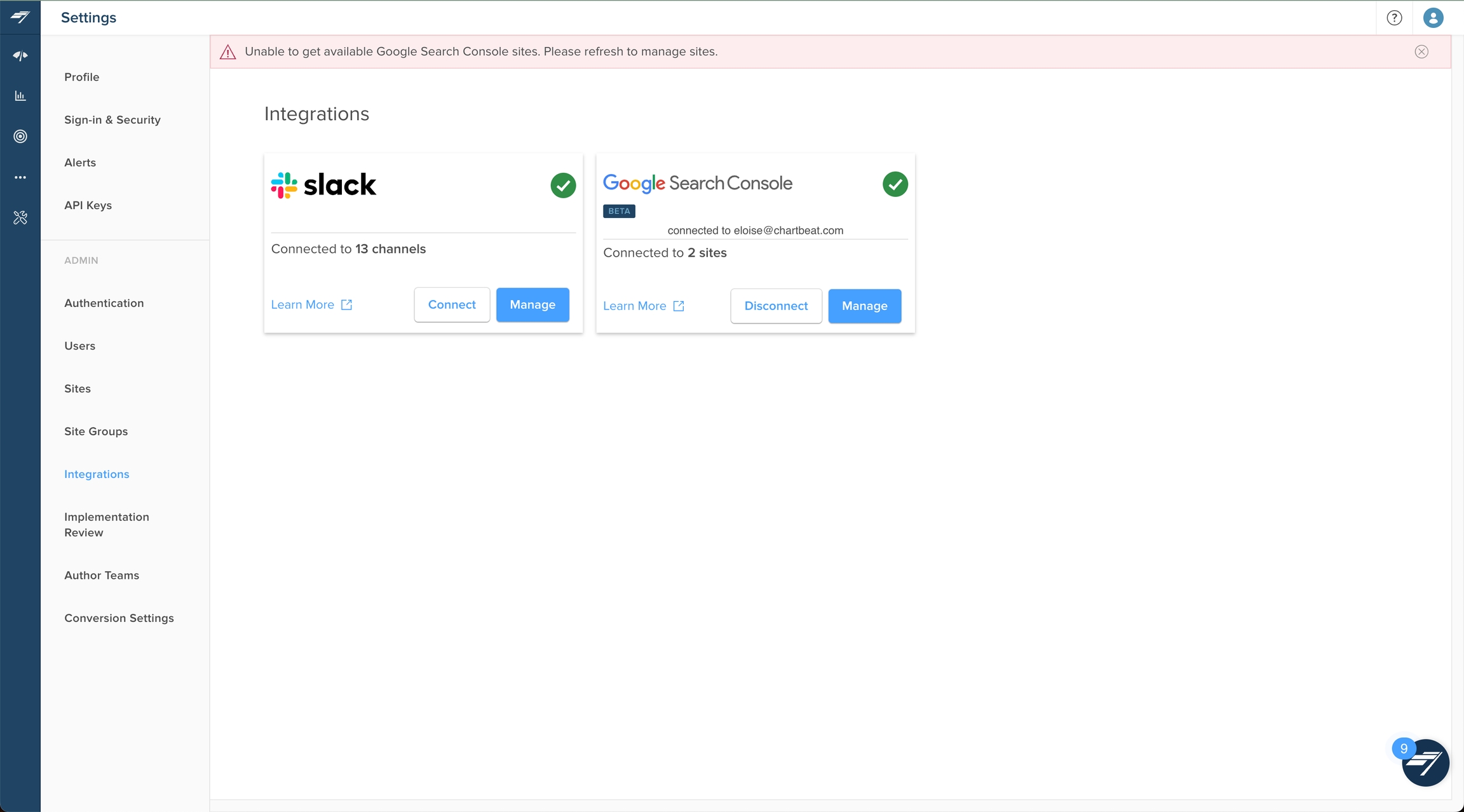Disconnect Google Search Console integration
The image size is (1464, 812).
[776, 306]
